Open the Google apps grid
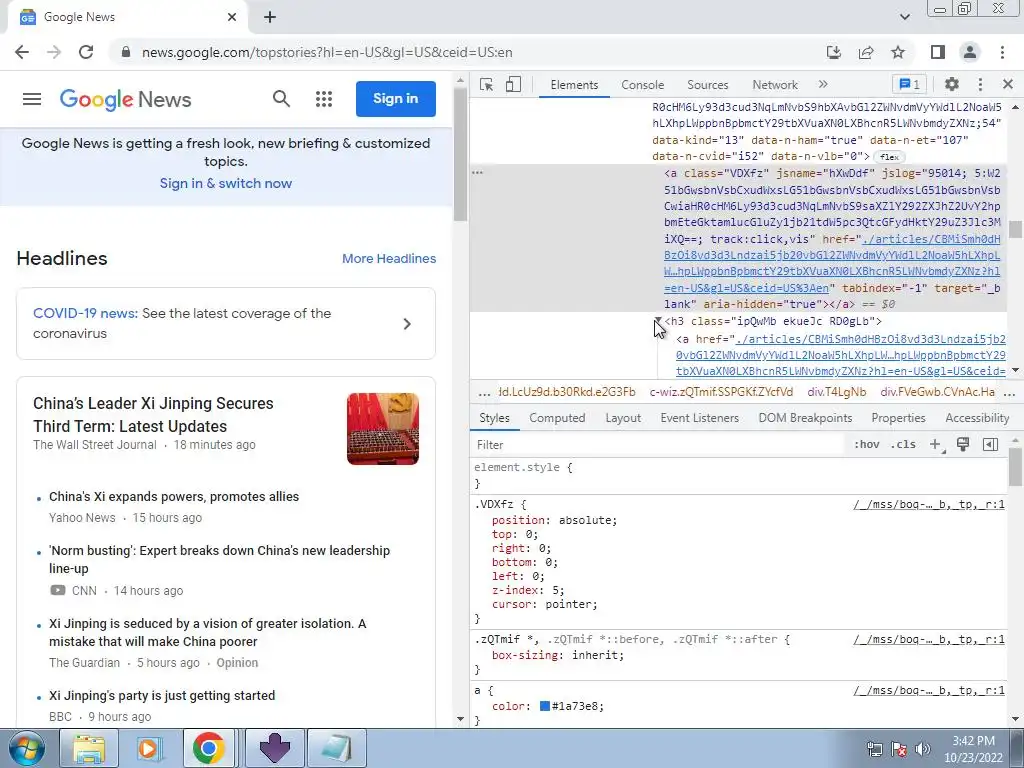 [324, 99]
